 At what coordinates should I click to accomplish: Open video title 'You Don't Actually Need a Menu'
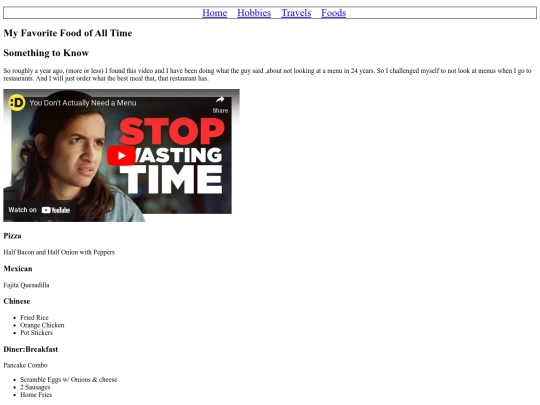(83, 103)
